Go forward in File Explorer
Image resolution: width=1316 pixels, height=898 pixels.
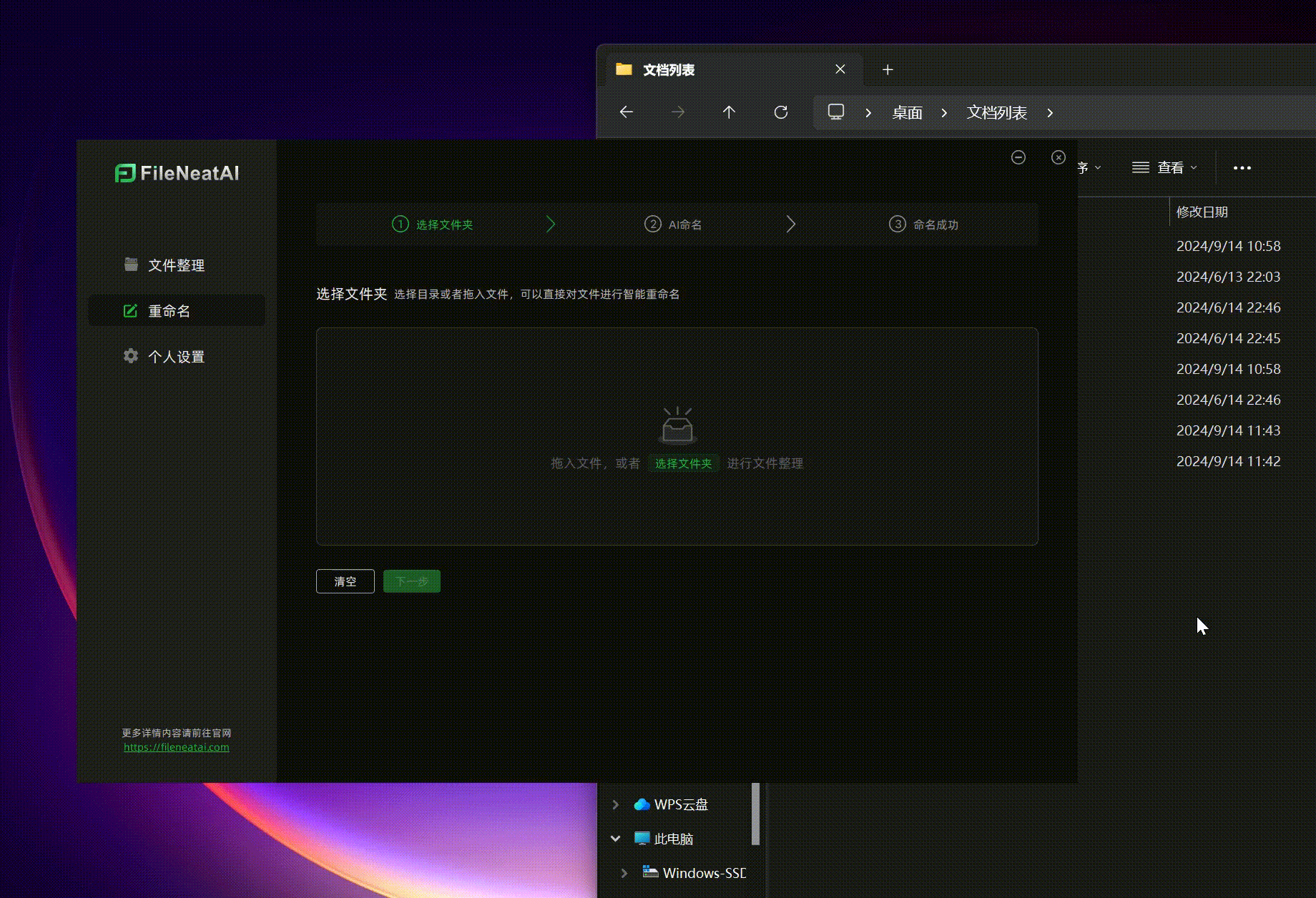678,112
